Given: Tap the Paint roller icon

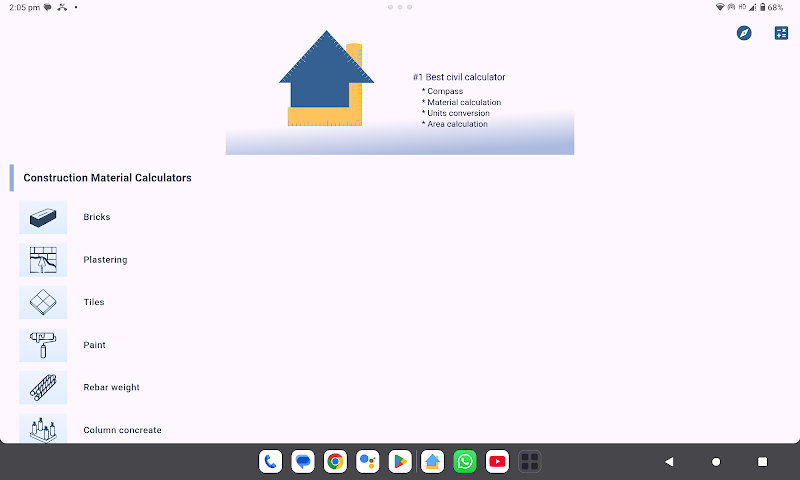Looking at the screenshot, I should [x=43, y=345].
